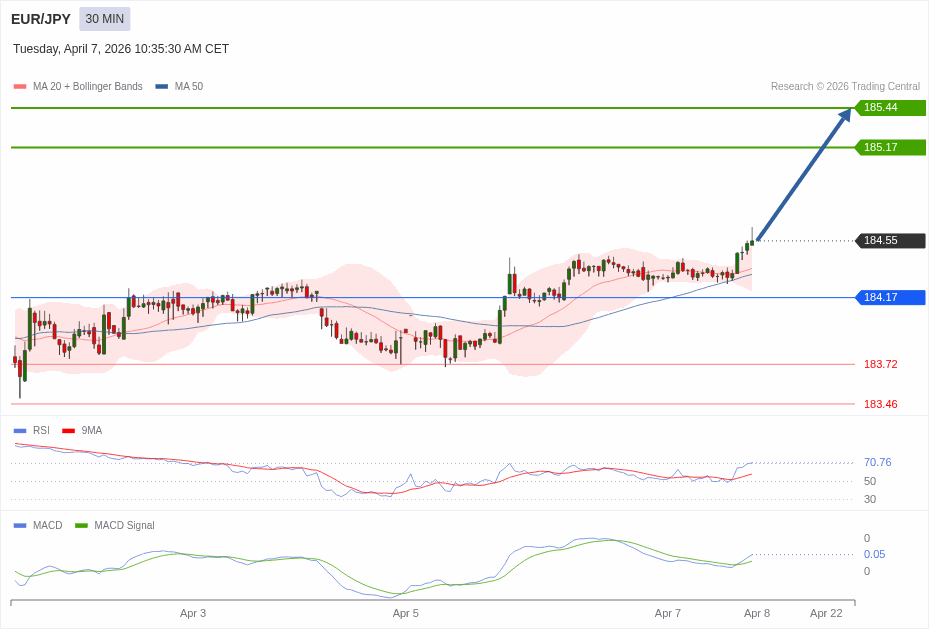
Task: Click the RSI value 70.76 label
Action: point(877,462)
